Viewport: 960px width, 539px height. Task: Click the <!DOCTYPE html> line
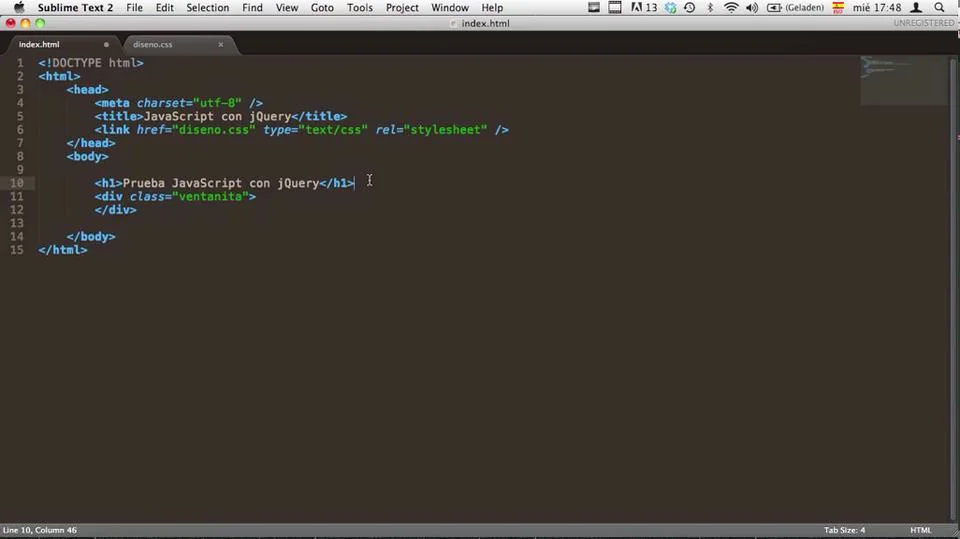point(91,62)
